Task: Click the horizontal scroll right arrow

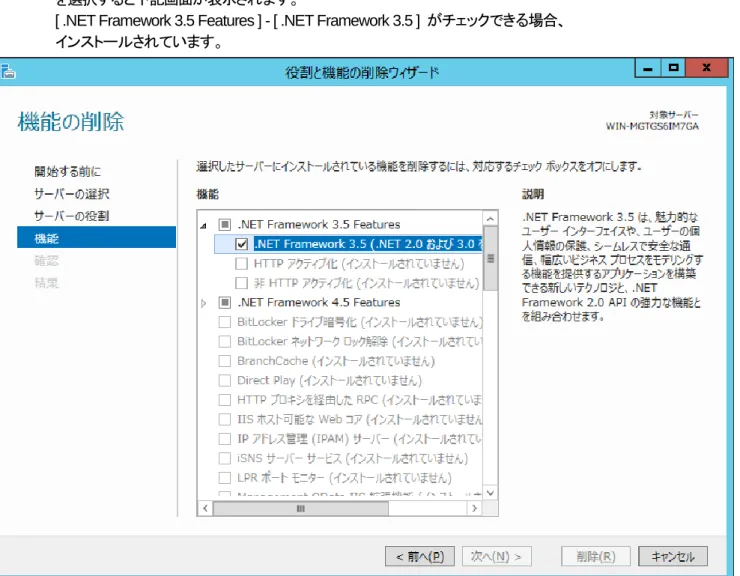Action: pyautogui.click(x=474, y=508)
